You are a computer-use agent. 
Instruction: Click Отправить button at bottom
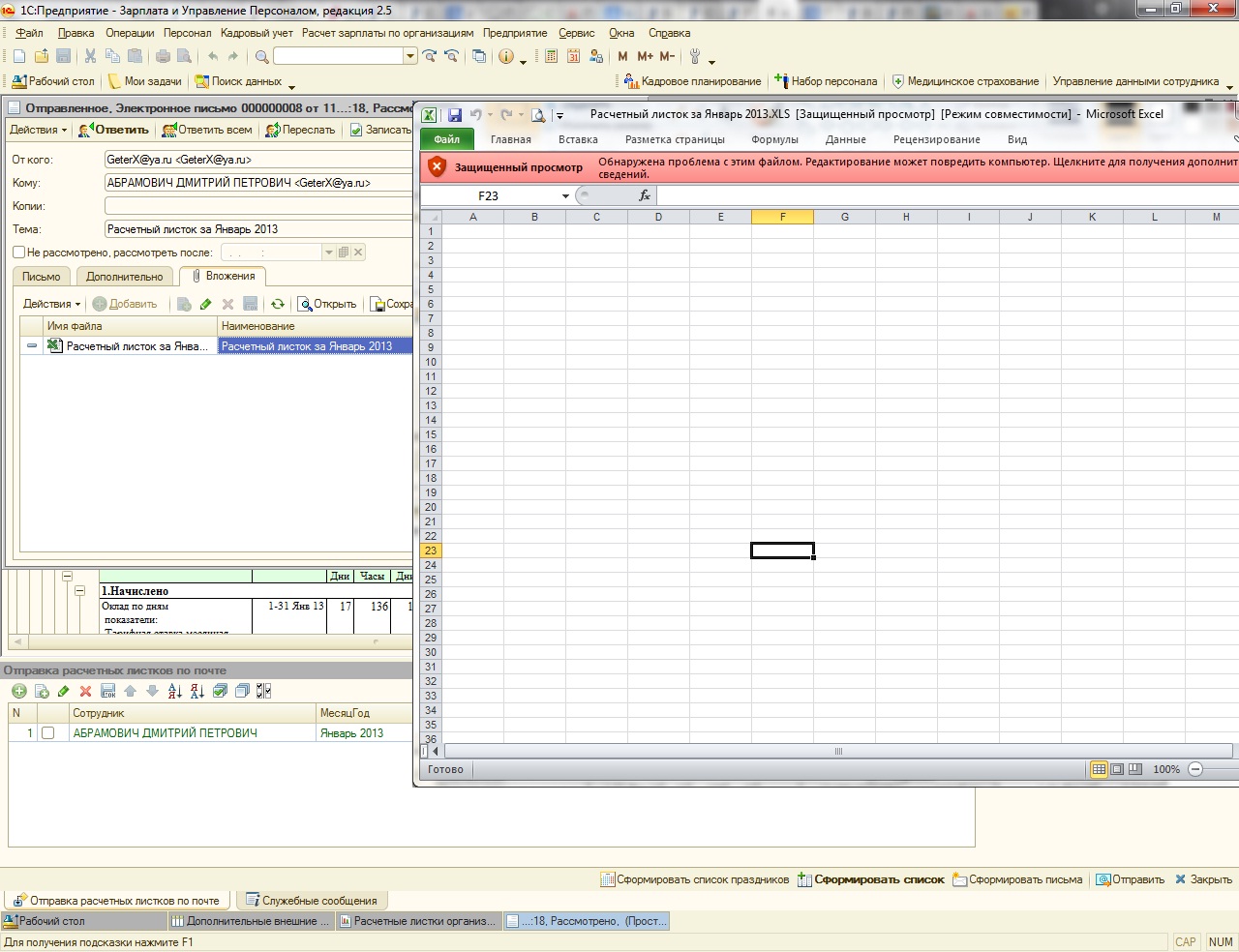1131,879
